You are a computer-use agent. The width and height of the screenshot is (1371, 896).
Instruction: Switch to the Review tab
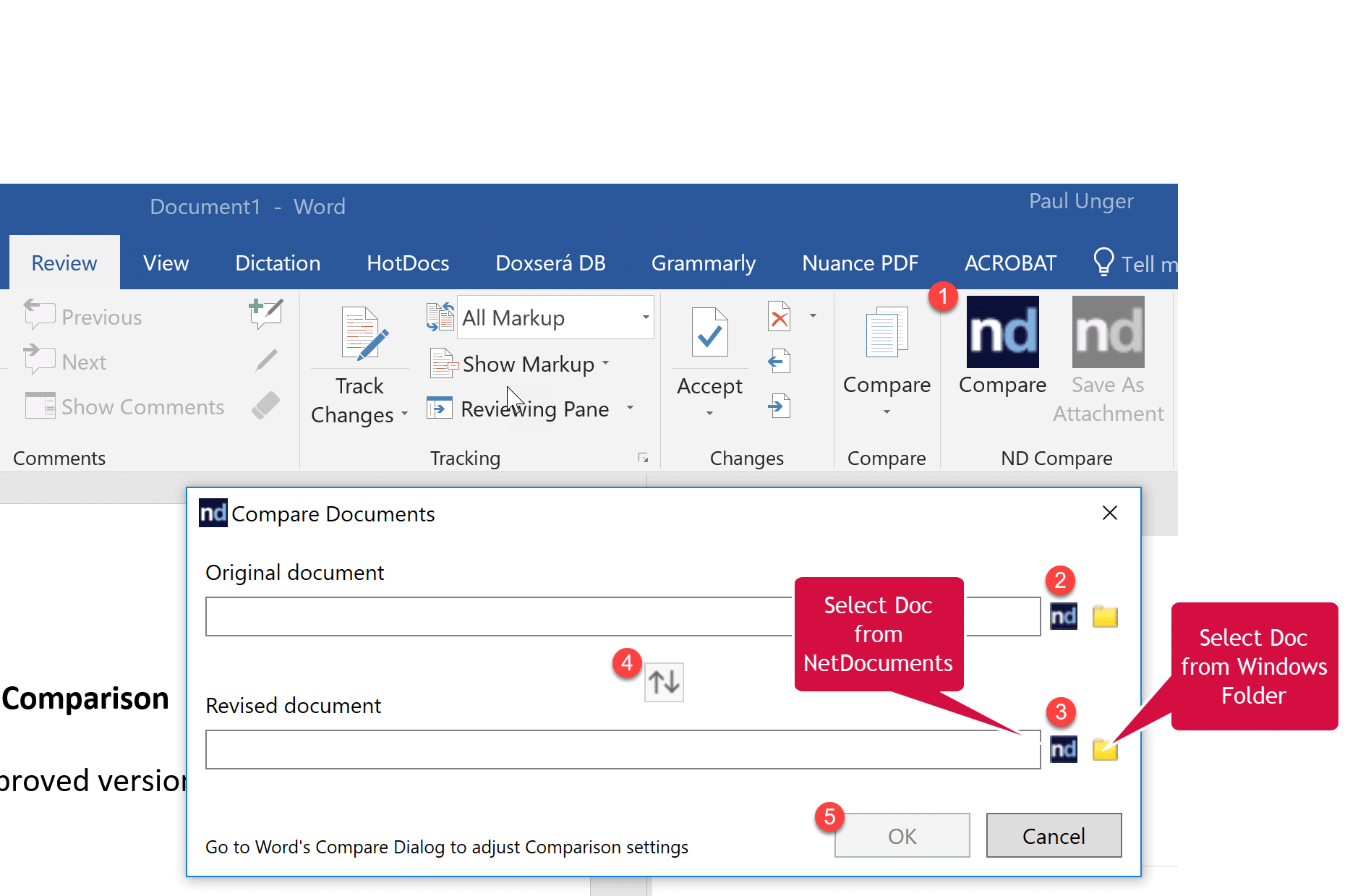click(64, 263)
